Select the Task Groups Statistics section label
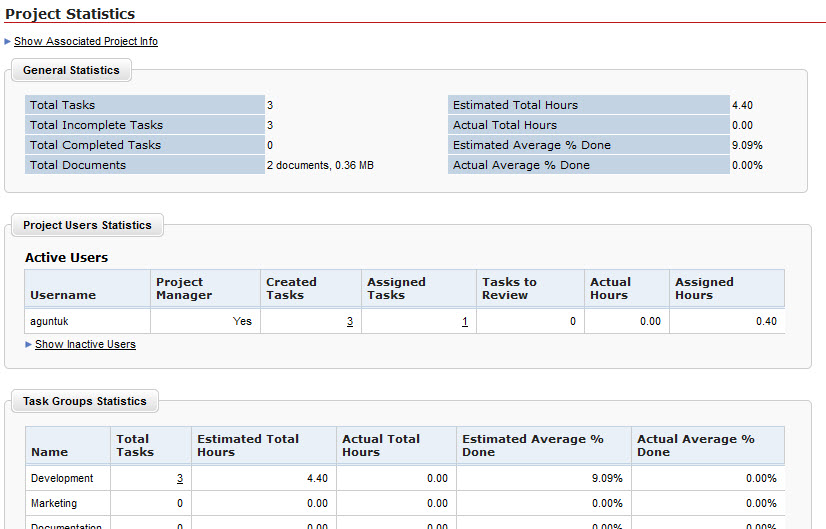The width and height of the screenshot is (826, 529). coord(85,401)
